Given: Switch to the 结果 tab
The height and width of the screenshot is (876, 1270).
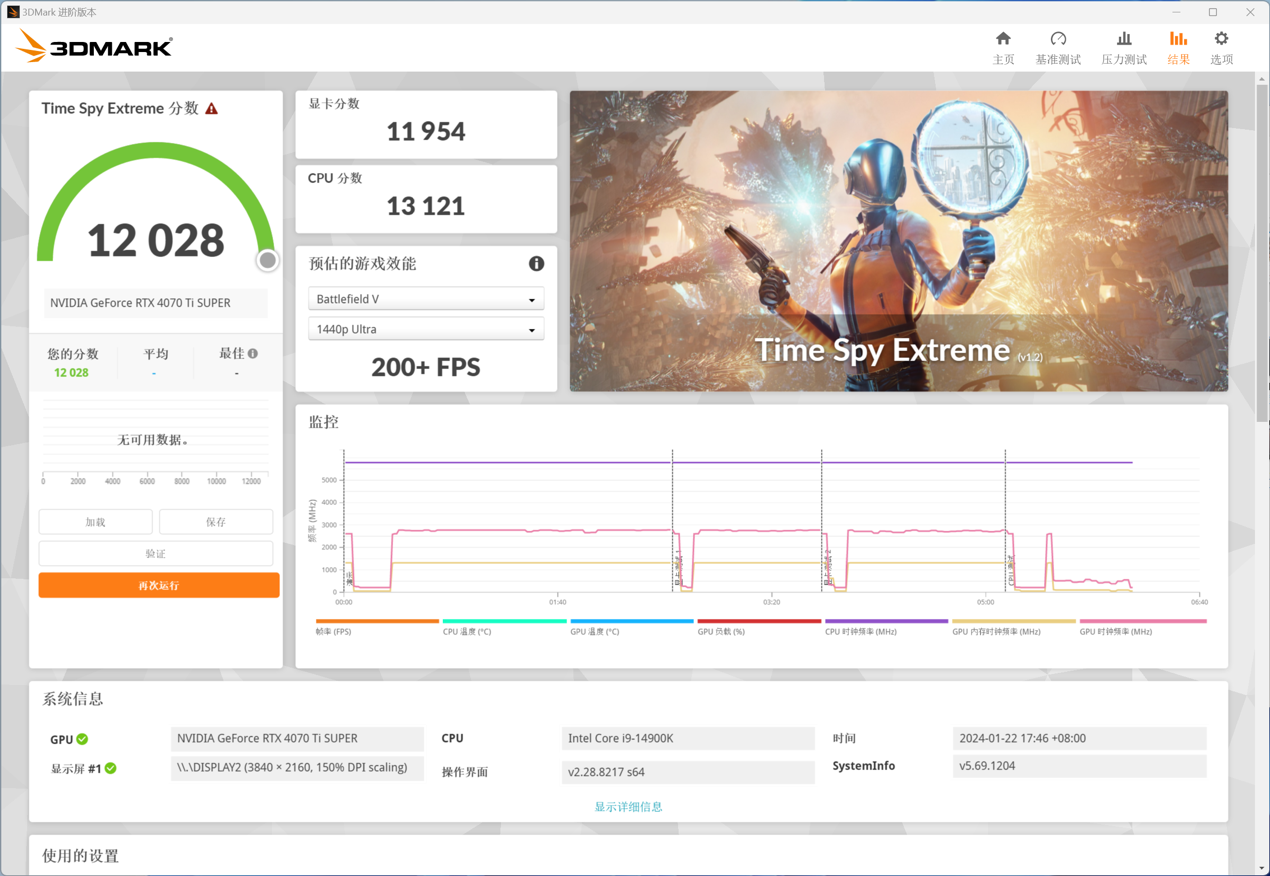Looking at the screenshot, I should tap(1177, 46).
